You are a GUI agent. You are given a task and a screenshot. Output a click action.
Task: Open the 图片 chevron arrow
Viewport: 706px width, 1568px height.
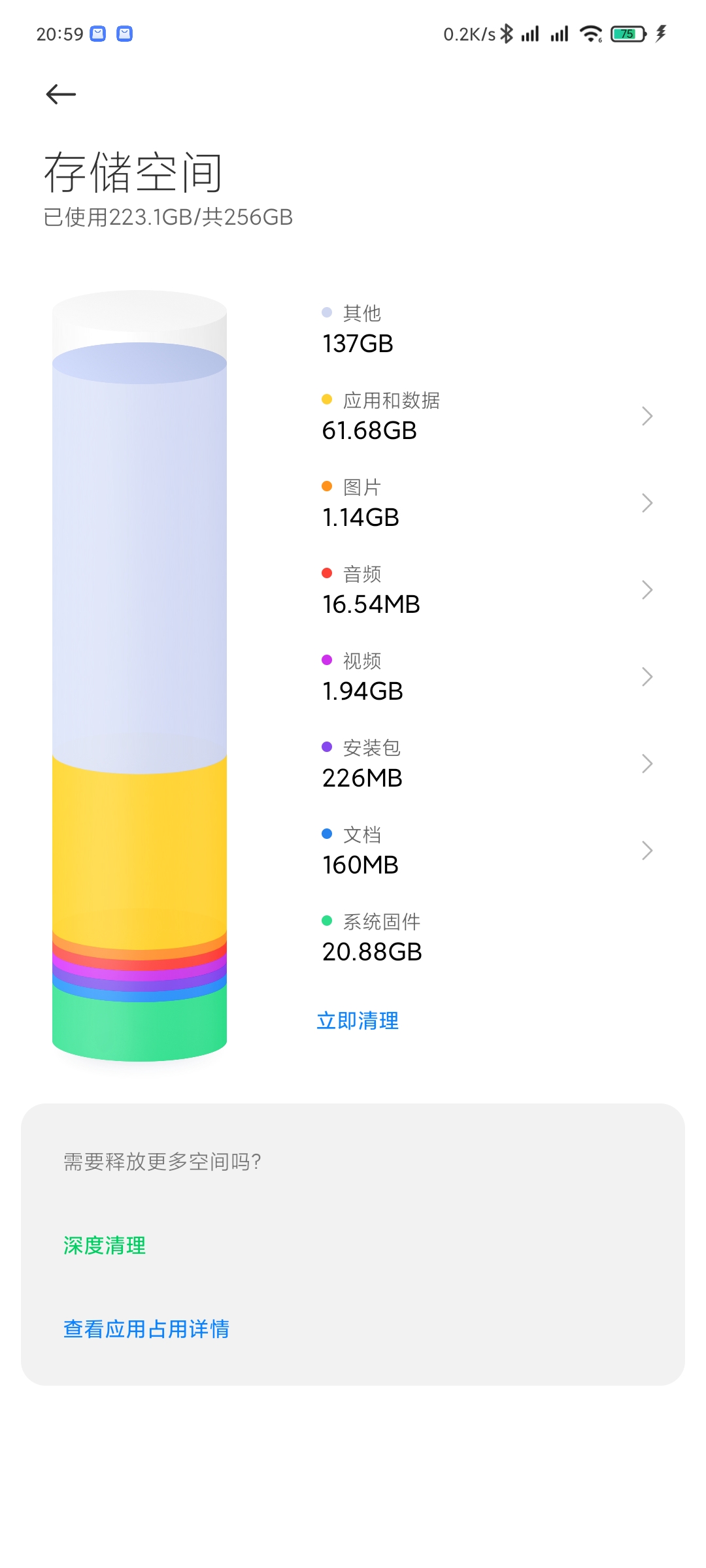(x=647, y=503)
